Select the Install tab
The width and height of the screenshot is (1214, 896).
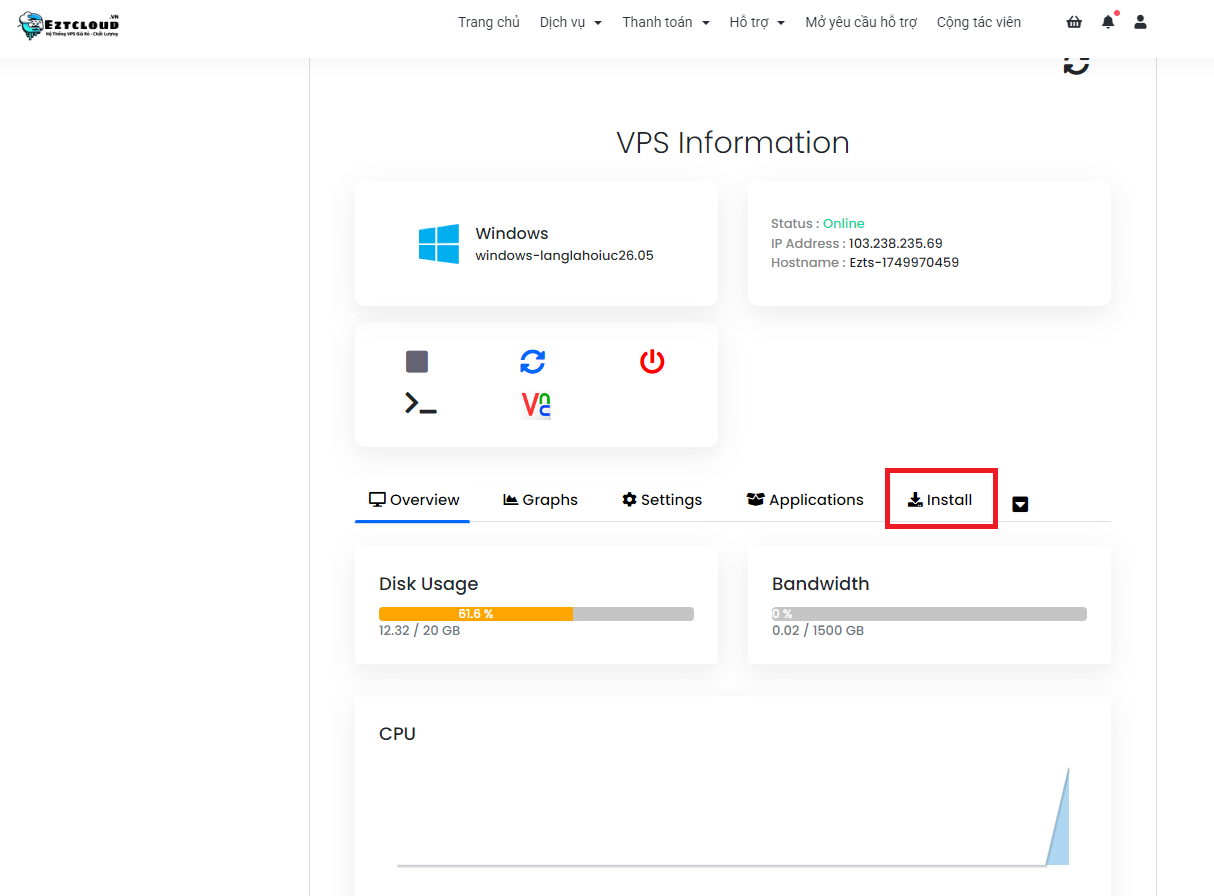click(x=940, y=500)
